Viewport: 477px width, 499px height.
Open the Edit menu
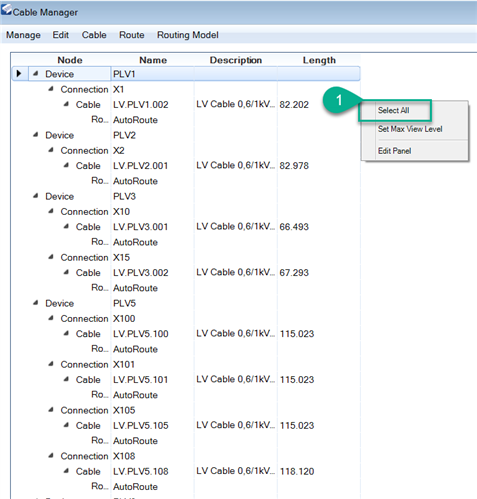[61, 35]
